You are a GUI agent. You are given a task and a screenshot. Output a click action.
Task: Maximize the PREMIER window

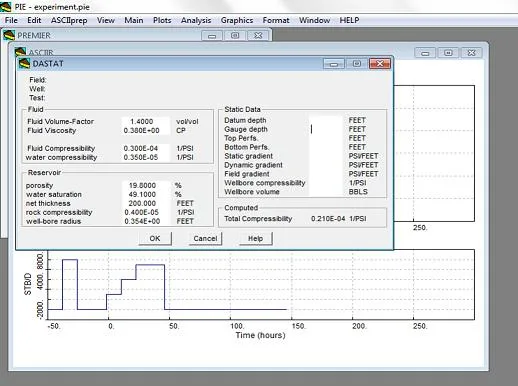pyautogui.click(x=235, y=35)
